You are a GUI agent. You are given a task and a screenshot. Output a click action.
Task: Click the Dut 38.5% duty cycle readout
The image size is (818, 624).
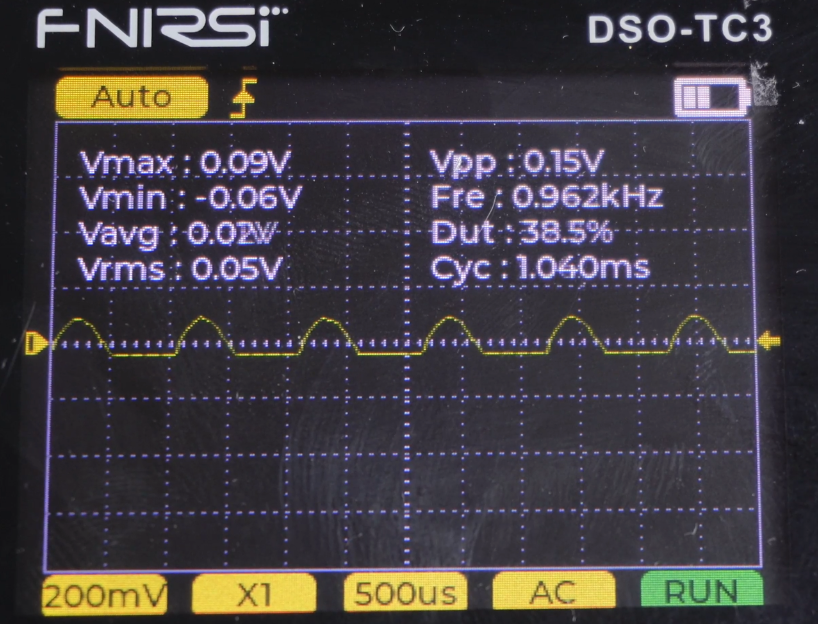tap(522, 232)
